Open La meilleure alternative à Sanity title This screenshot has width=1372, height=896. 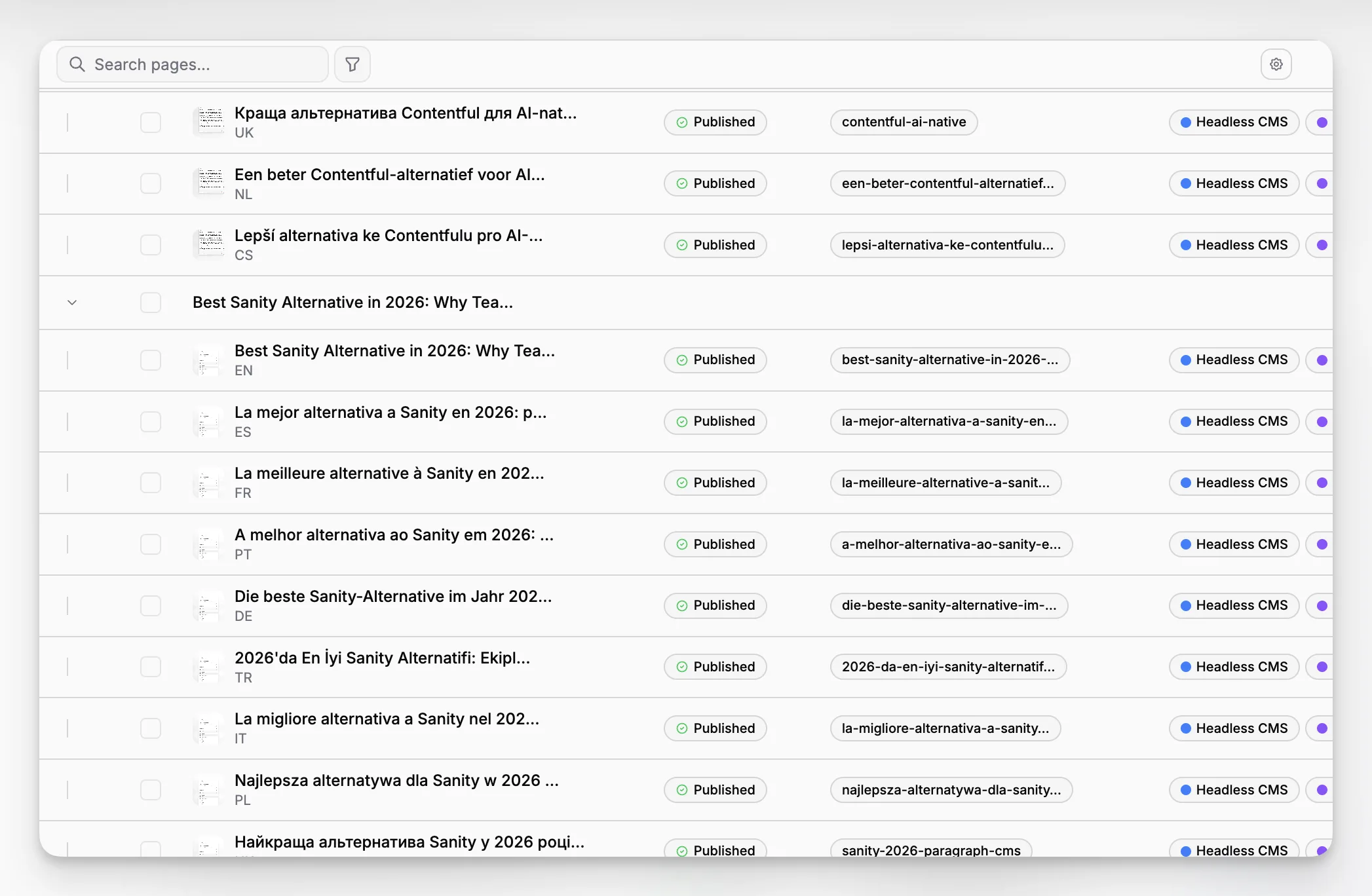(389, 474)
